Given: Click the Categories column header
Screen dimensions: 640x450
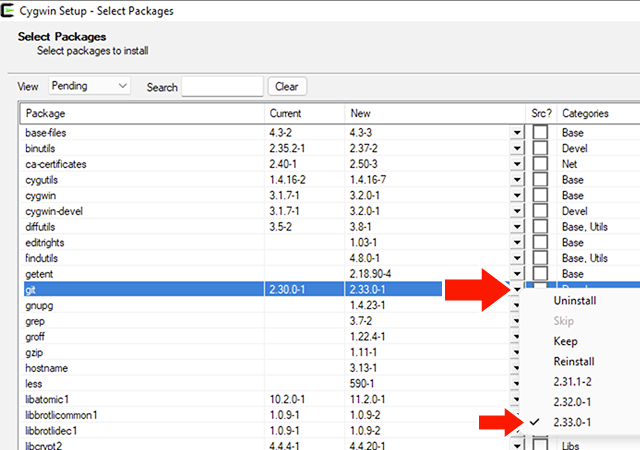Looking at the screenshot, I should [597, 113].
